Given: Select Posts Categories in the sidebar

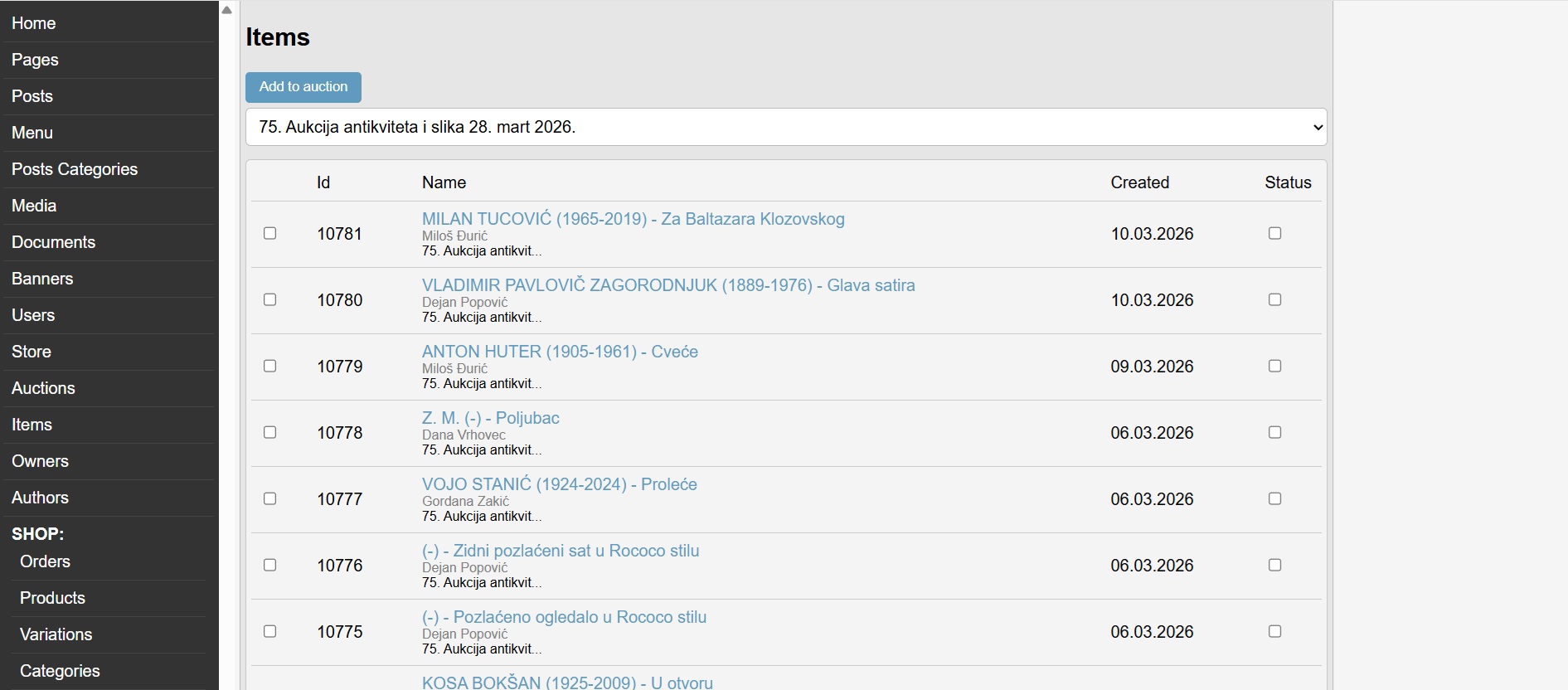Looking at the screenshot, I should (75, 169).
